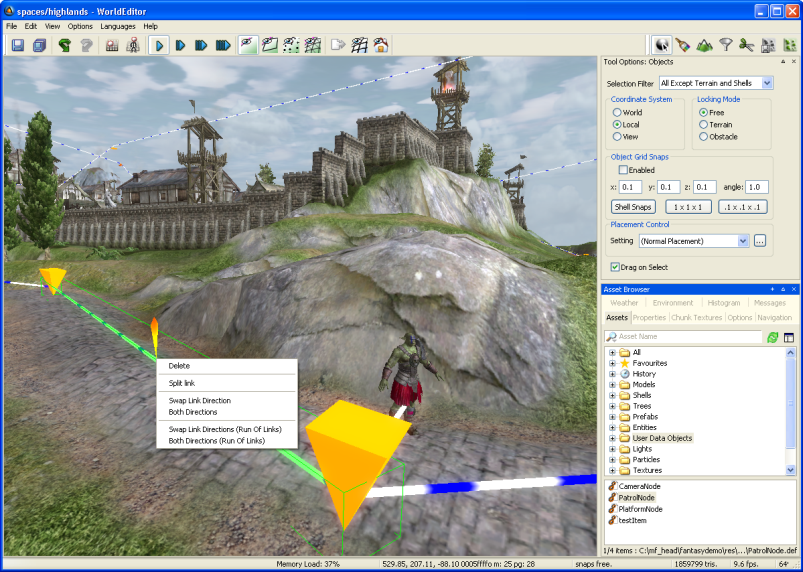Click the asset tree vertical scrollbar
The width and height of the screenshot is (803, 572).
[790, 411]
